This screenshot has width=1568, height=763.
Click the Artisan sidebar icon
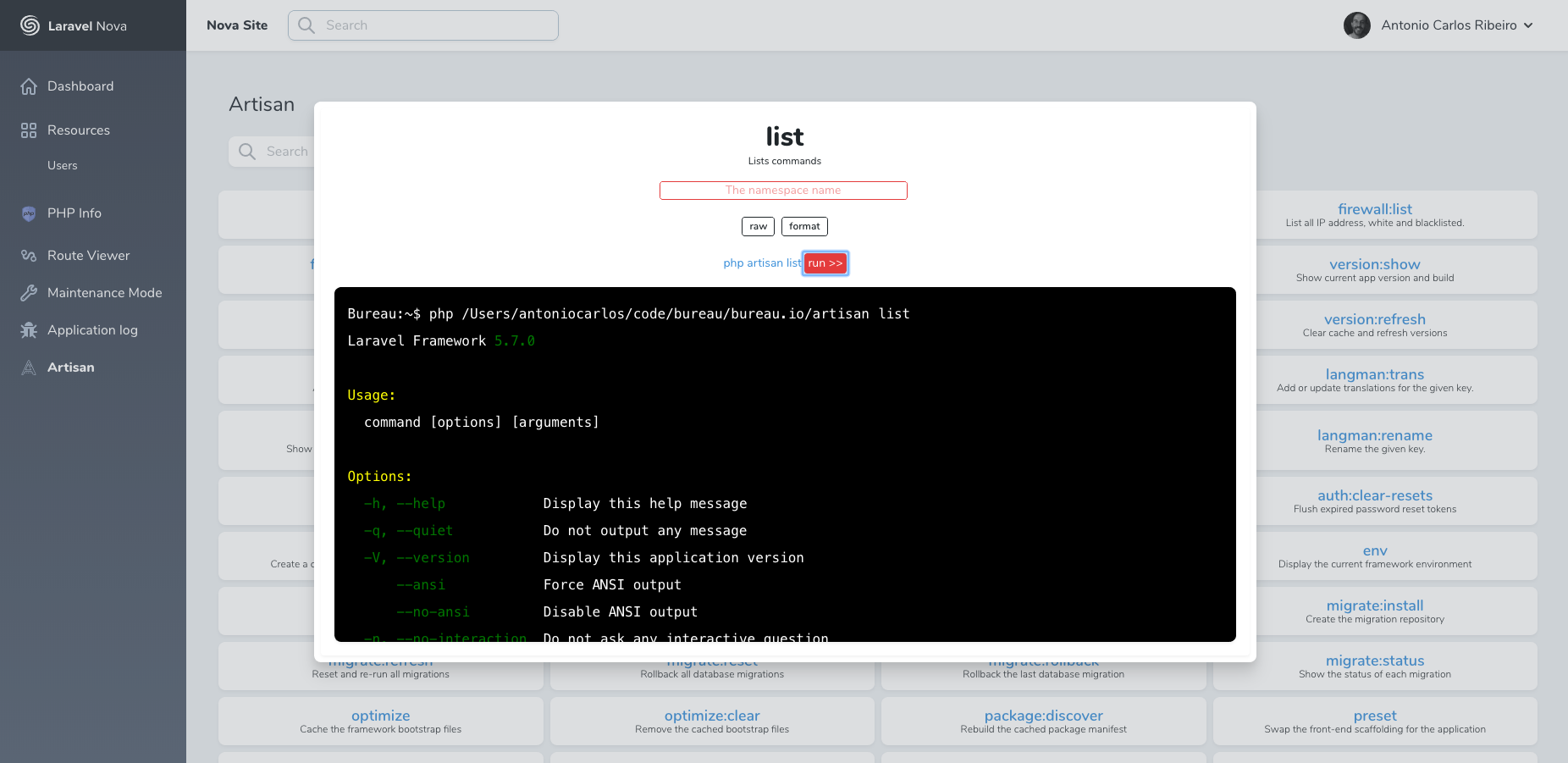(29, 368)
